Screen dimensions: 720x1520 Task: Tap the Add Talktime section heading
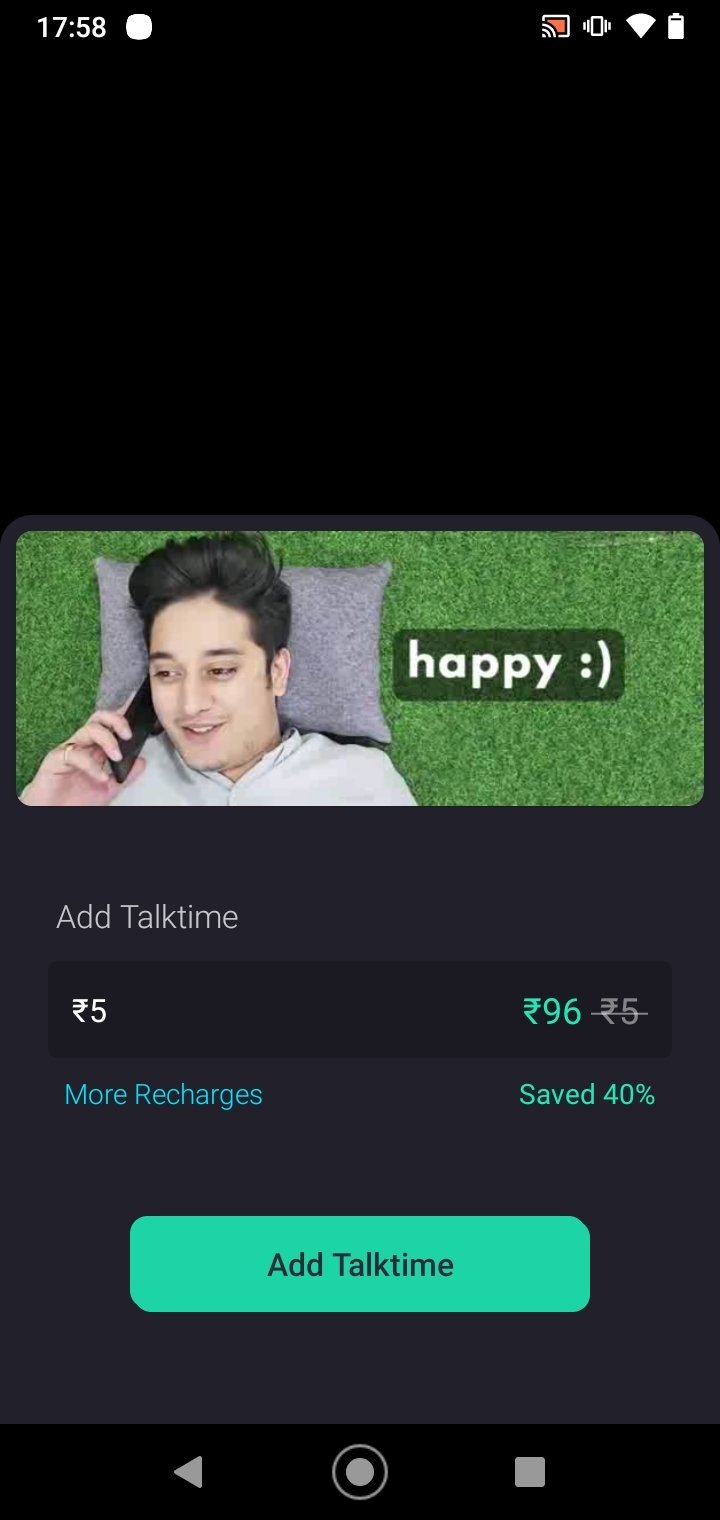point(147,917)
